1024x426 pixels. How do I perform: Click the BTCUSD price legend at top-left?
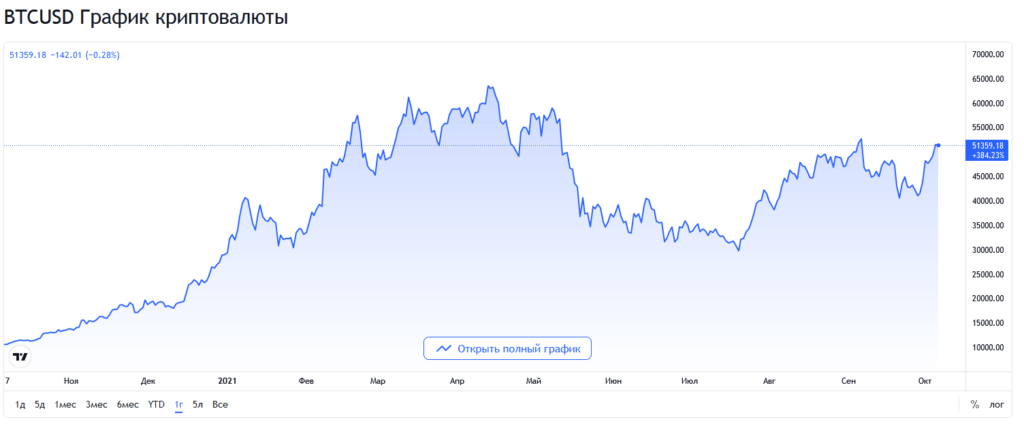[64, 55]
